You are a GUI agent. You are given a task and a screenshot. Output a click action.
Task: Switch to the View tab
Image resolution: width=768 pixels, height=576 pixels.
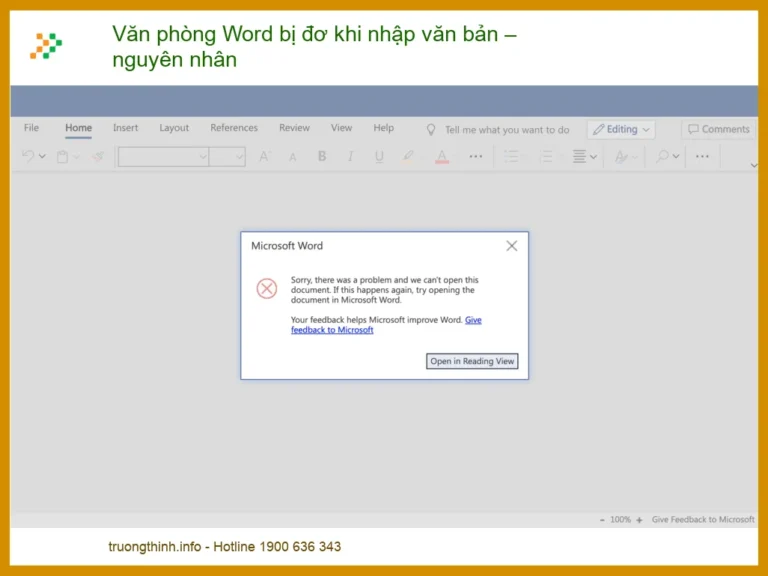341,128
